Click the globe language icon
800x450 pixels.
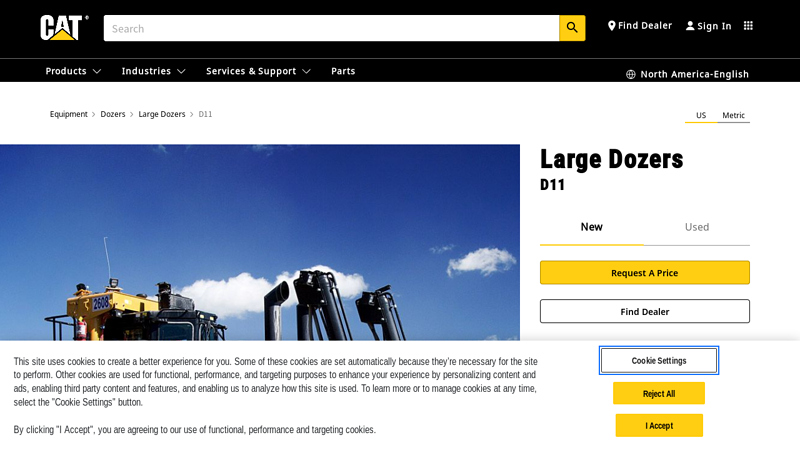pyautogui.click(x=631, y=74)
